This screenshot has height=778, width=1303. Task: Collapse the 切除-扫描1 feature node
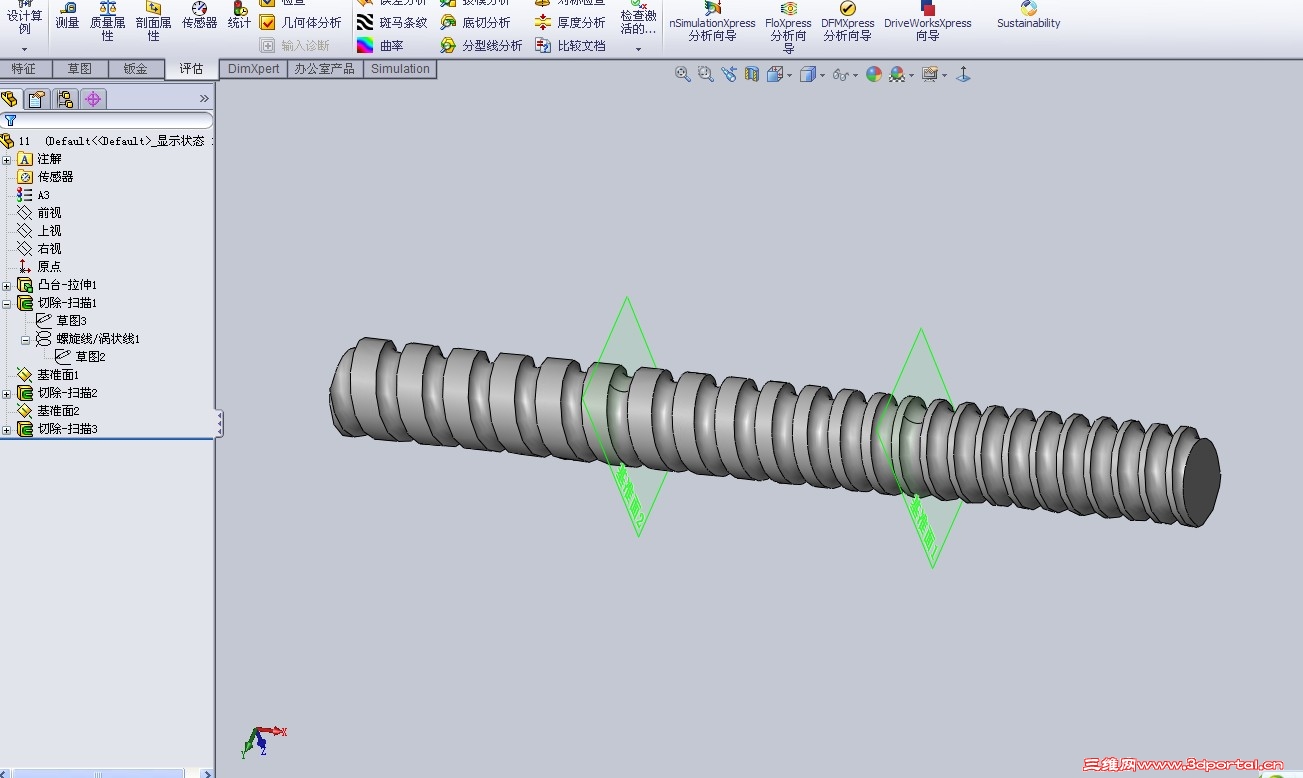pos(7,303)
